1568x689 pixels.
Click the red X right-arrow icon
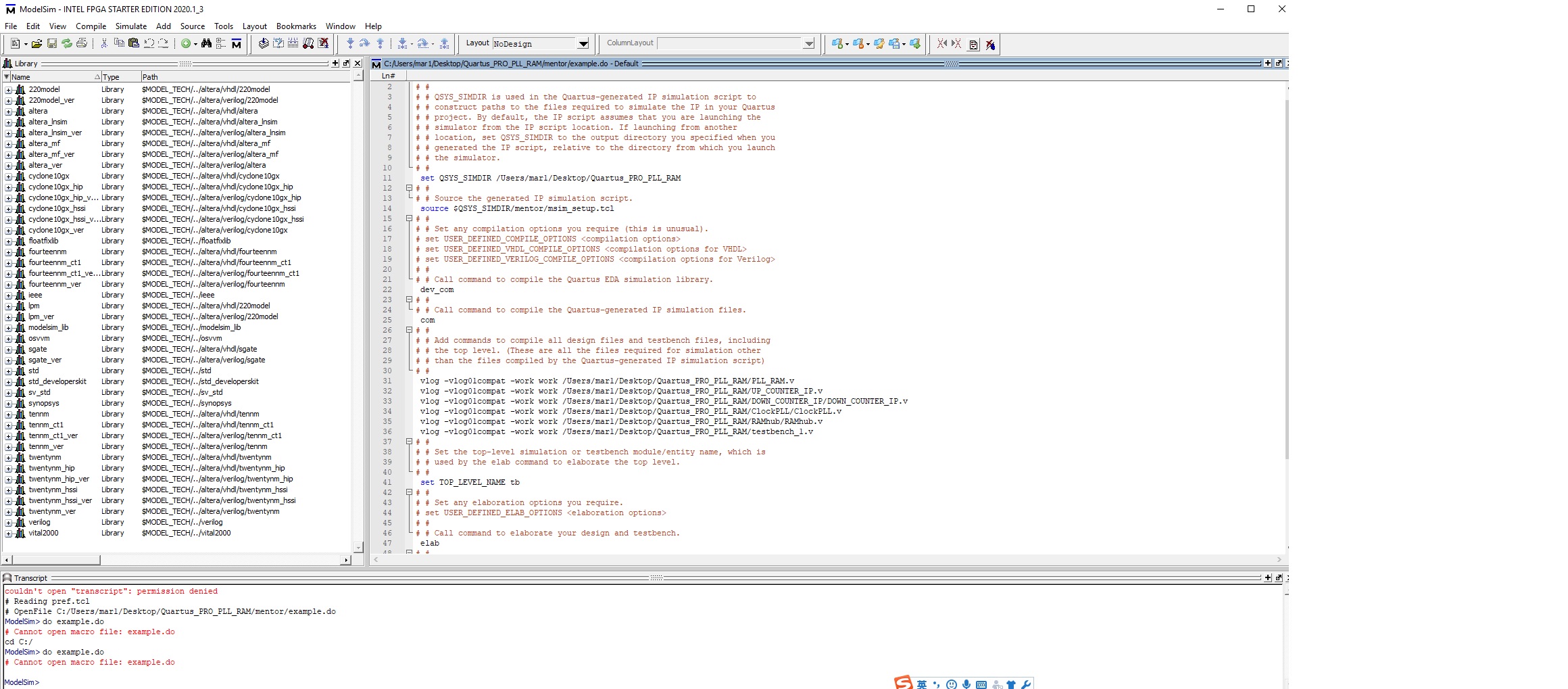(x=957, y=44)
